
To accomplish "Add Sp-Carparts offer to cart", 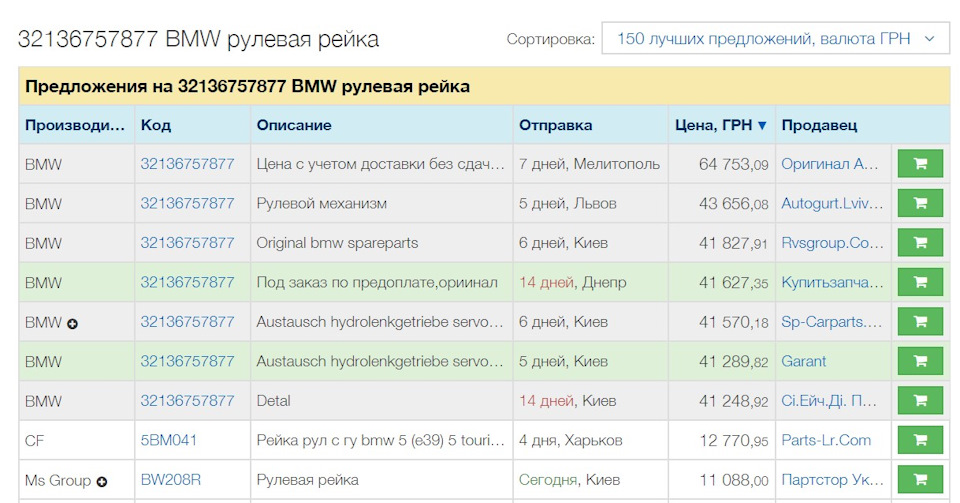I will (x=920, y=322).
